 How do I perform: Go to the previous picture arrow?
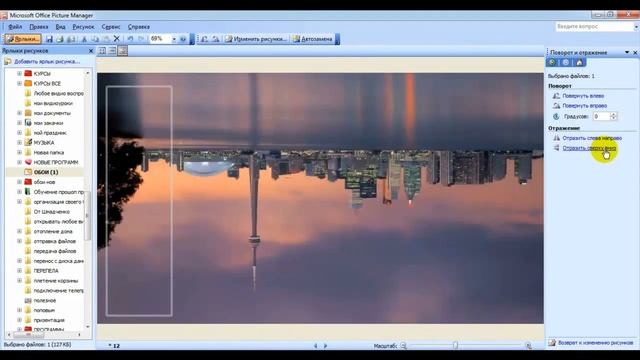coord(316,346)
